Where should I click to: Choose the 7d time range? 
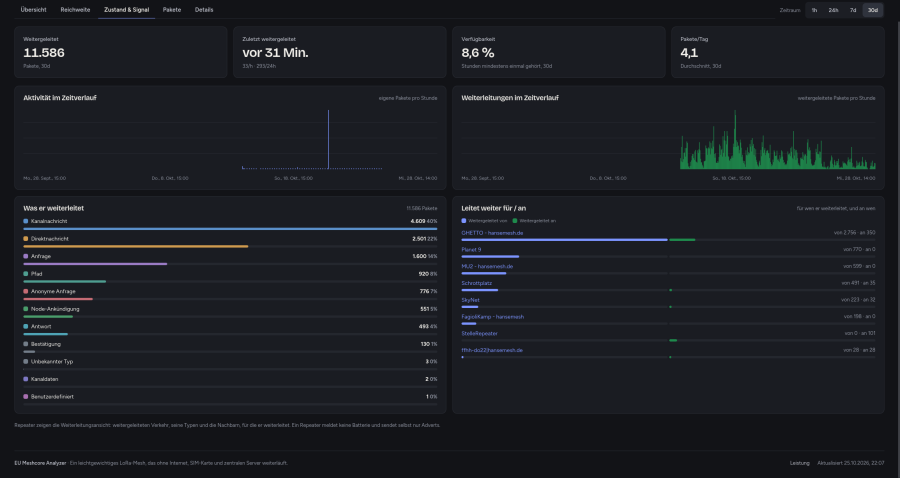coord(853,10)
